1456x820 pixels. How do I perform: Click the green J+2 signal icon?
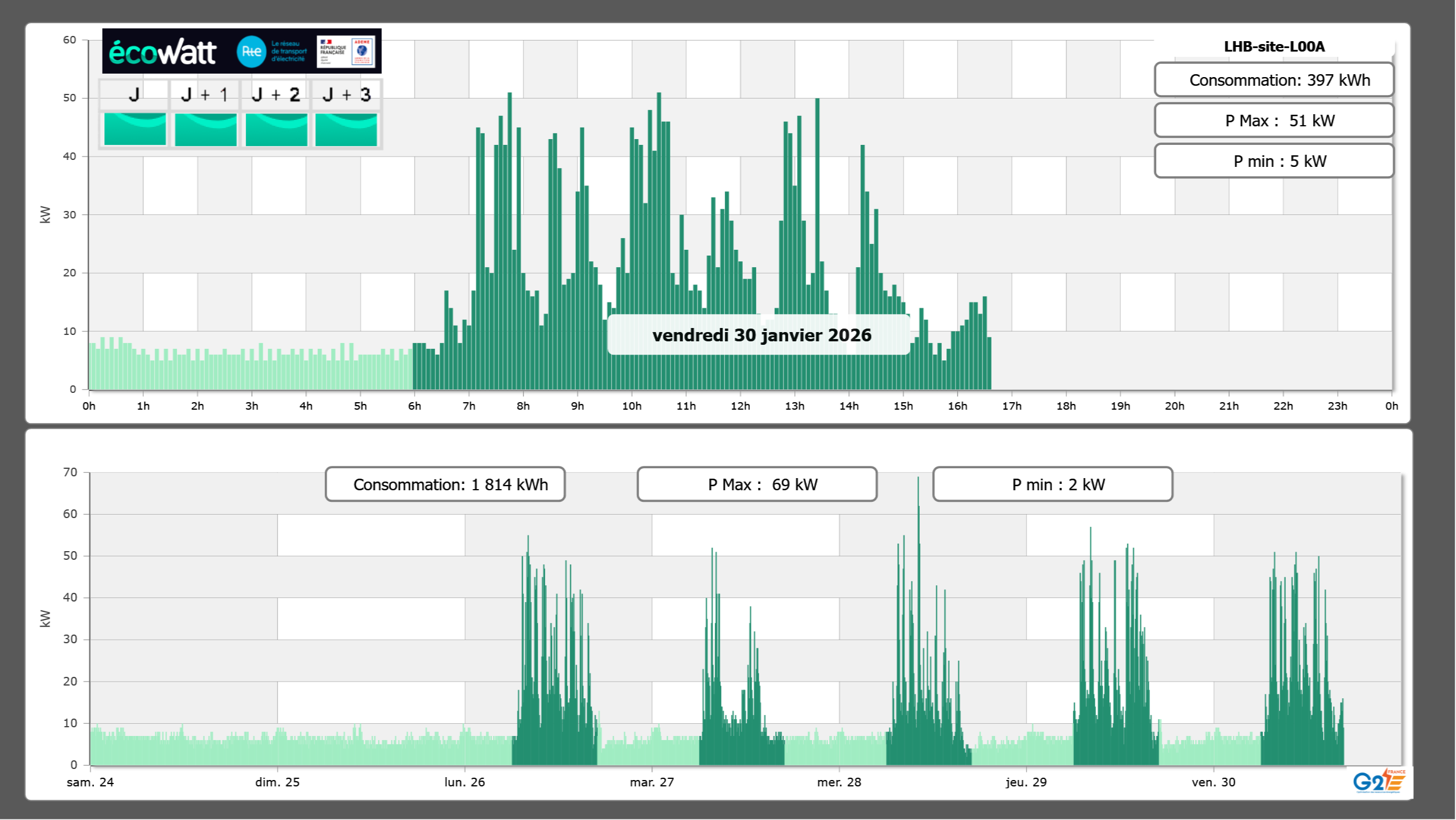(x=276, y=129)
